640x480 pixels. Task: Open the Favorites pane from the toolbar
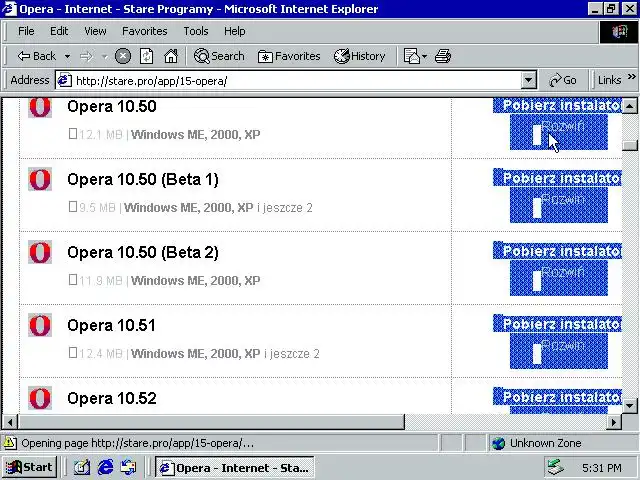coord(289,56)
